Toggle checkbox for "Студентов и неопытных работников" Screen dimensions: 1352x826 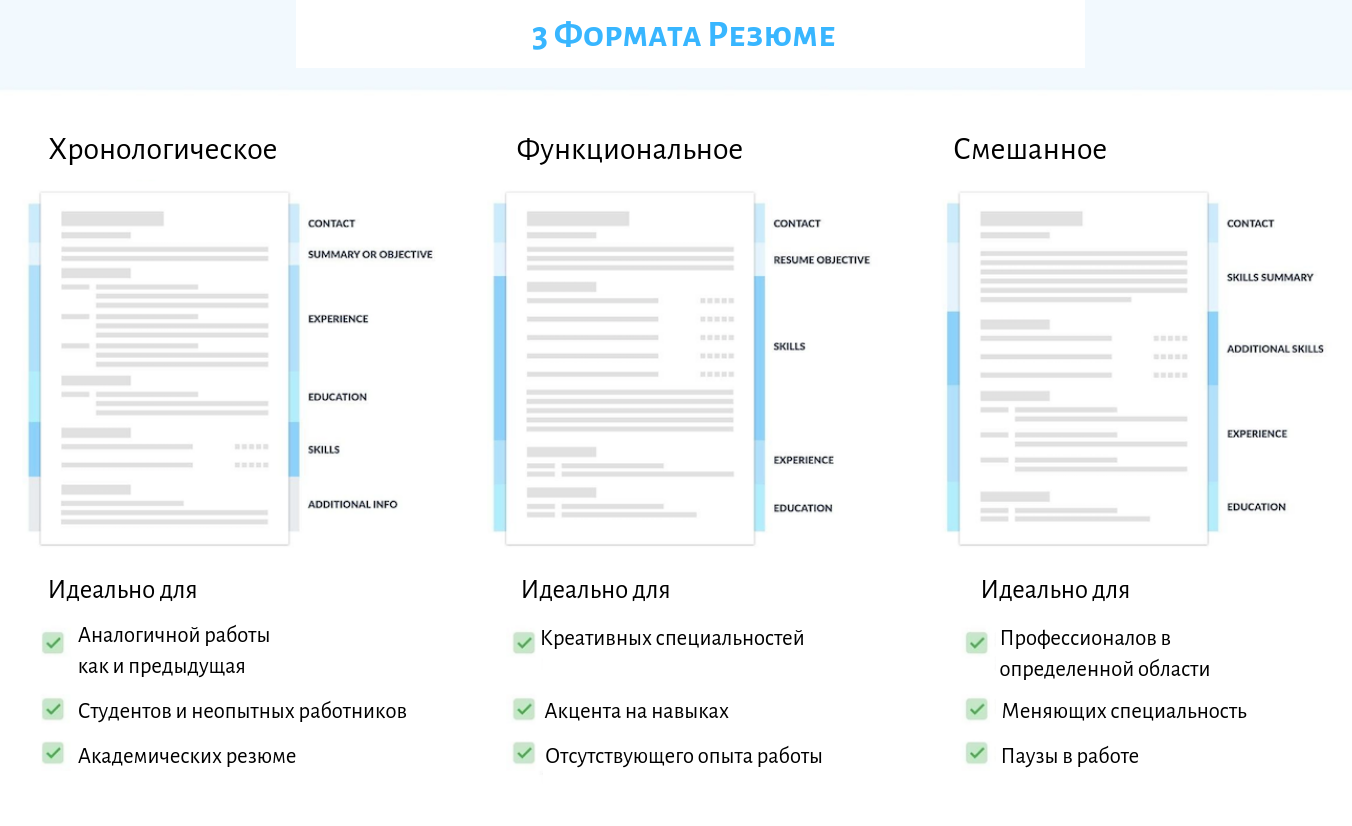(x=53, y=709)
